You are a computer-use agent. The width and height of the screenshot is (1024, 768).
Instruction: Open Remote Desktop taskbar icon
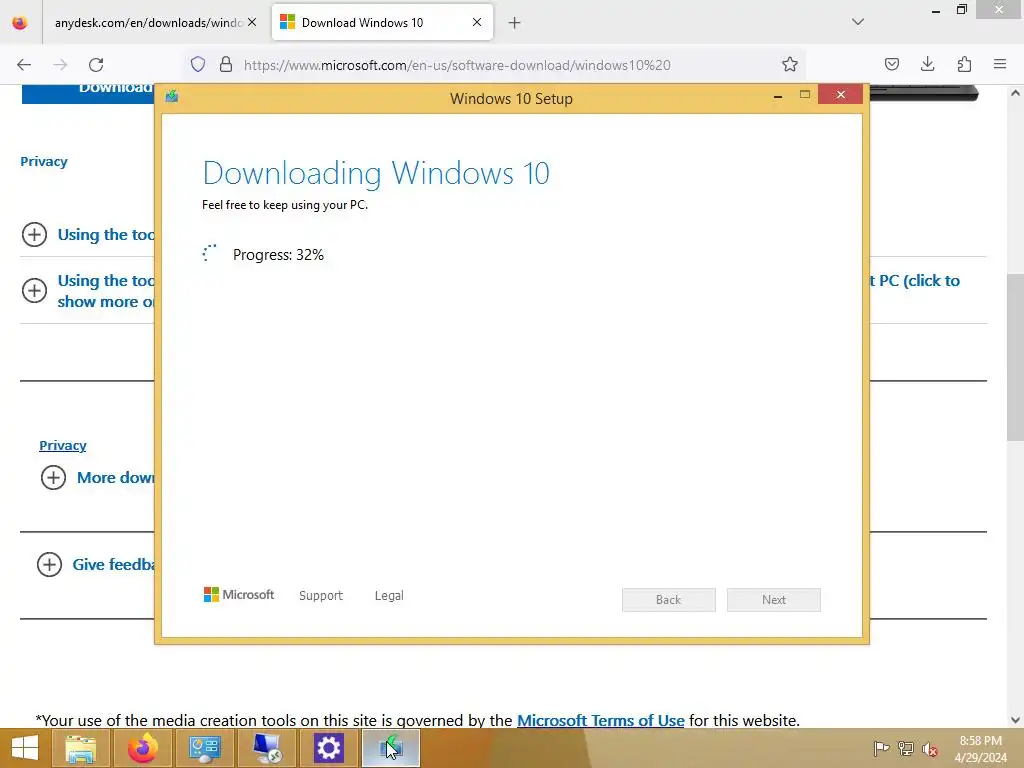pyautogui.click(x=266, y=748)
